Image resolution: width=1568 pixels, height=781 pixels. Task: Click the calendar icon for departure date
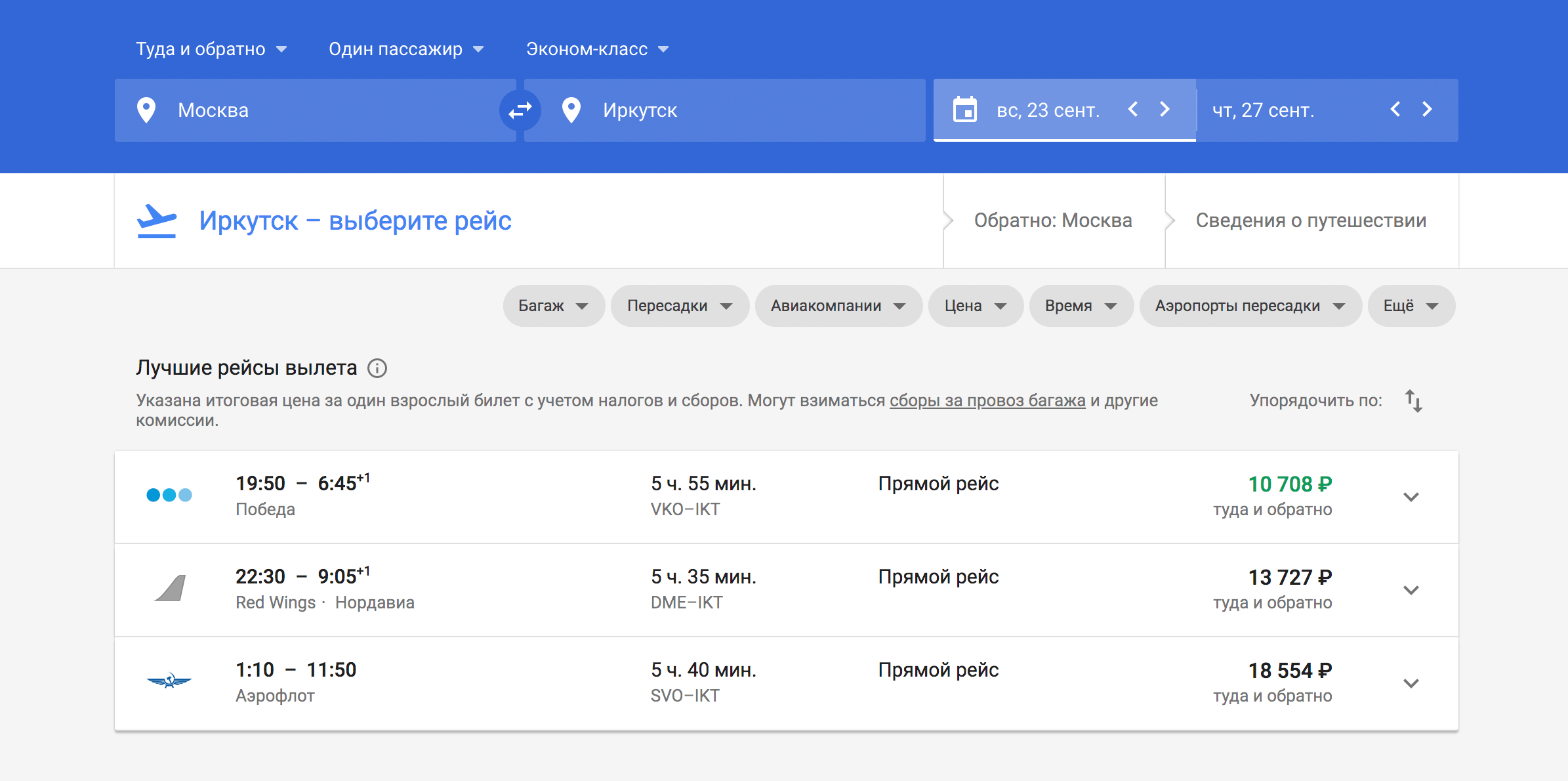point(965,110)
